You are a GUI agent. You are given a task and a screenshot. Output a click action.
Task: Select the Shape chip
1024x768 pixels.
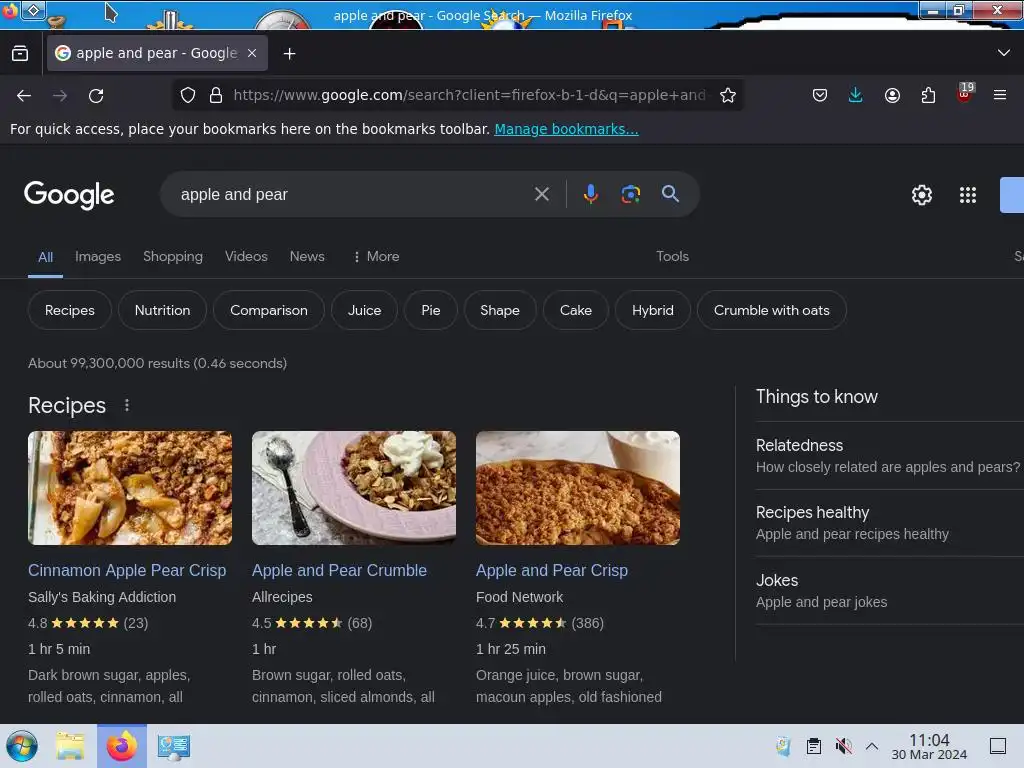click(500, 310)
